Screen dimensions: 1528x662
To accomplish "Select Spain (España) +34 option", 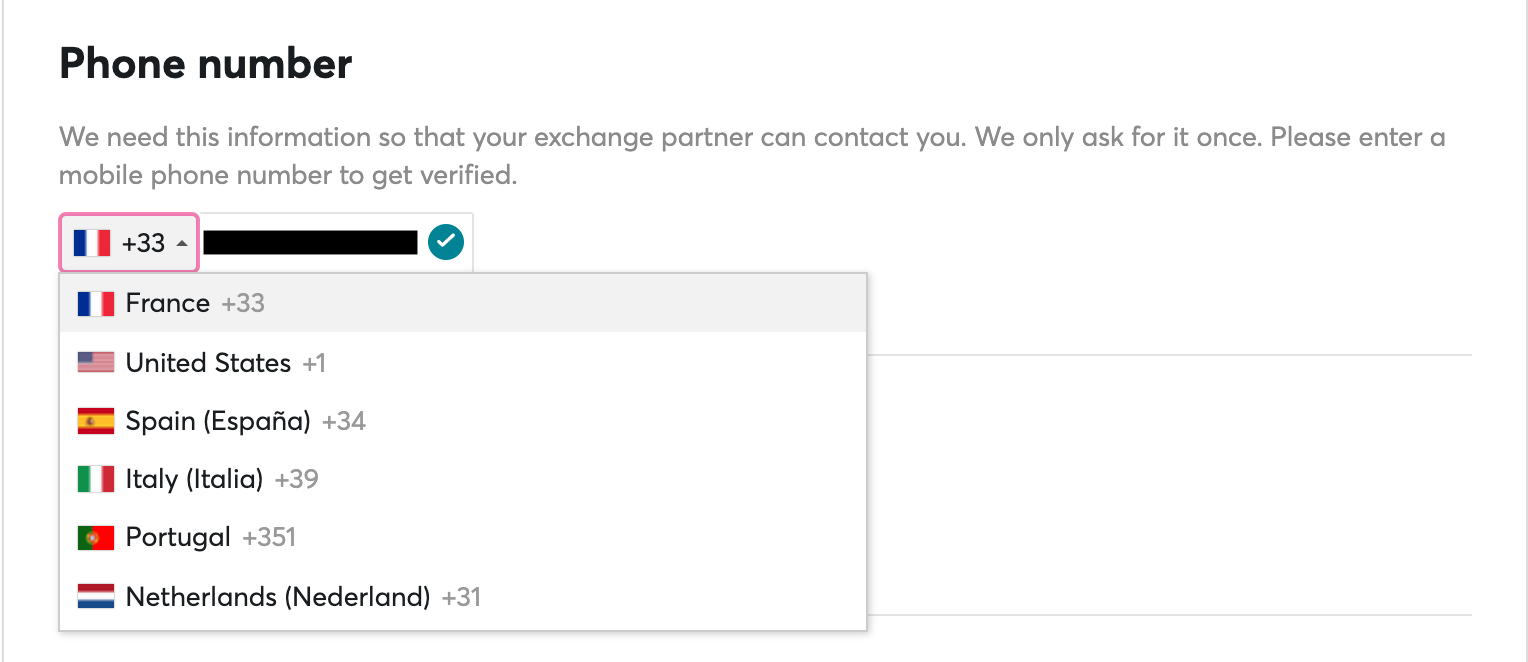I will pos(463,421).
